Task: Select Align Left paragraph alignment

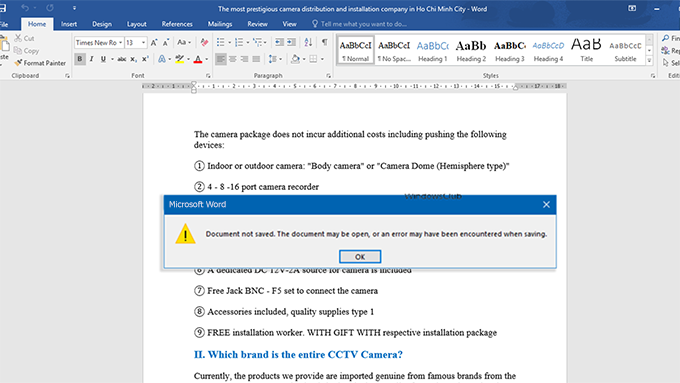Action: pos(221,59)
